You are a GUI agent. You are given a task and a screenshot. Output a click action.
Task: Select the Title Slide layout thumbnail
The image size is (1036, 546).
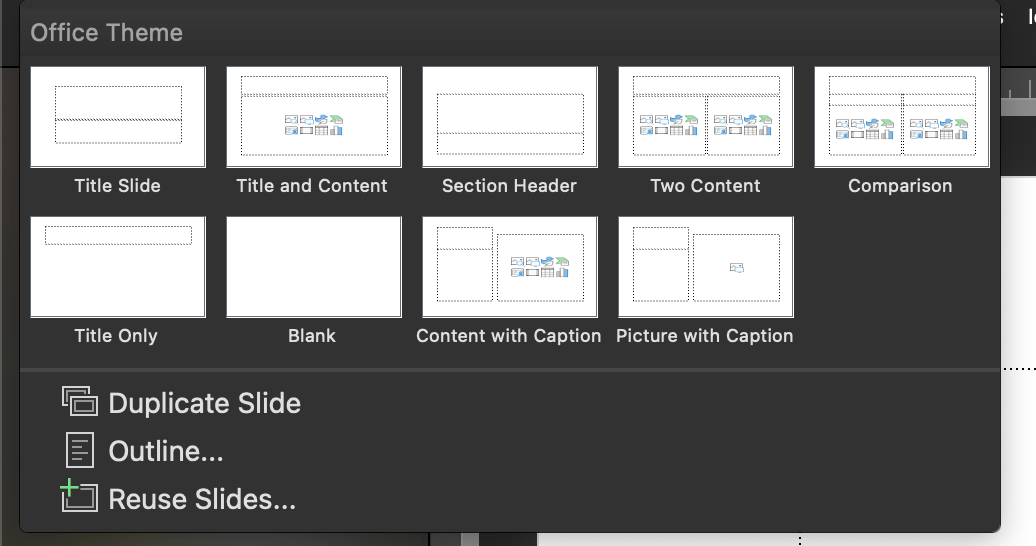pyautogui.click(x=118, y=117)
